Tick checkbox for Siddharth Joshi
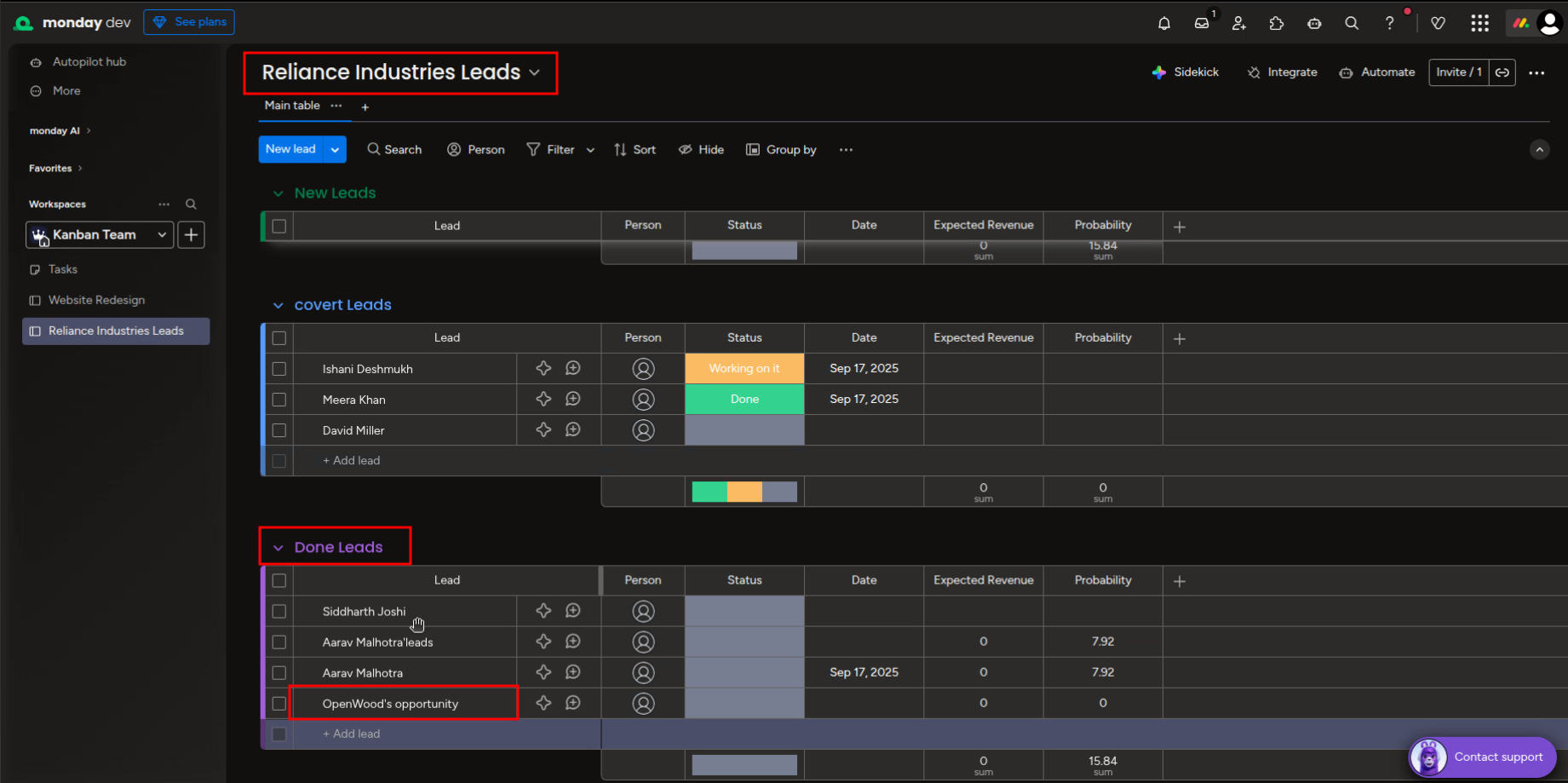Viewport: 1568px width, 783px height. pyautogui.click(x=279, y=612)
